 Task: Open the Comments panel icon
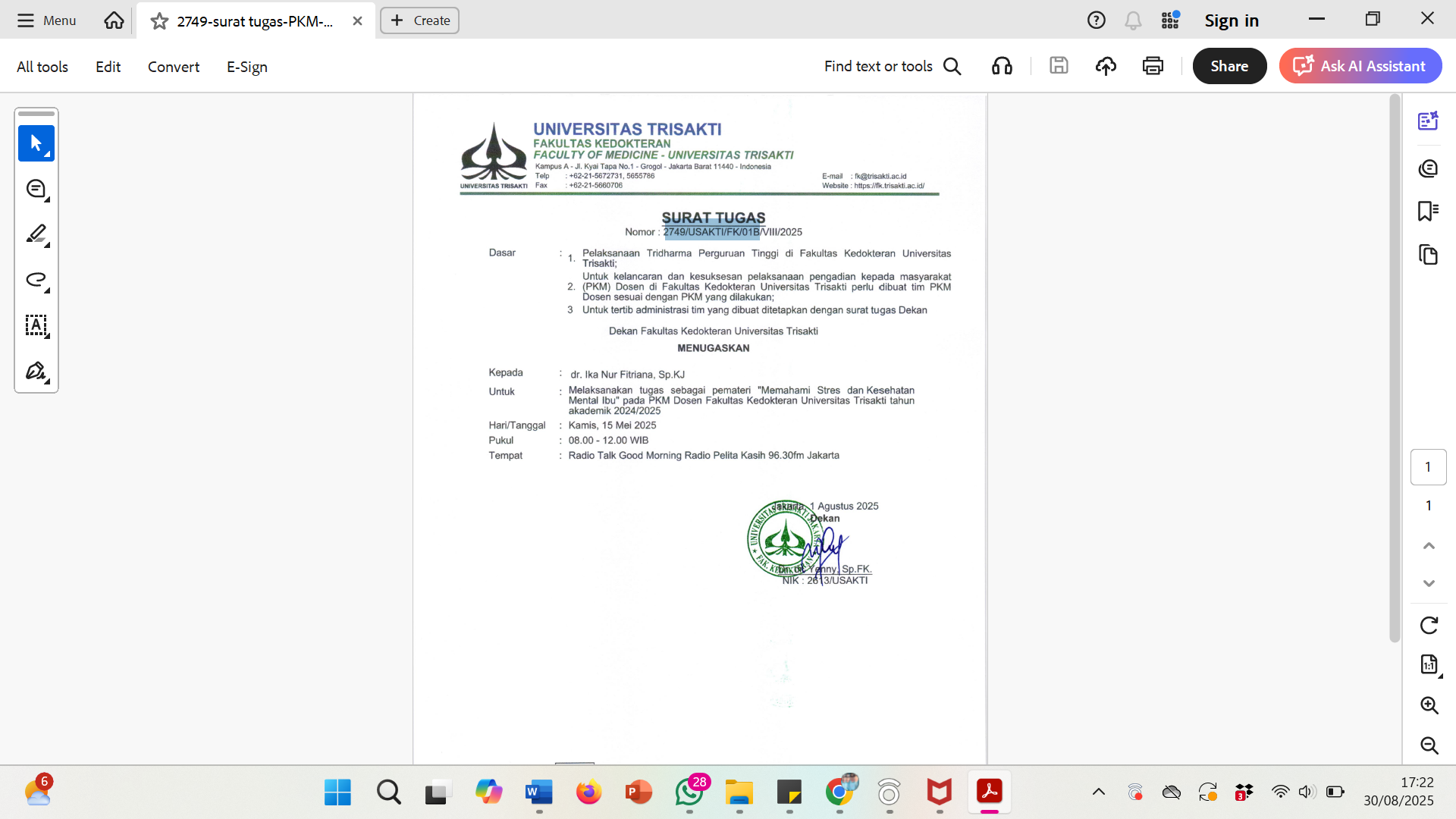point(1428,168)
